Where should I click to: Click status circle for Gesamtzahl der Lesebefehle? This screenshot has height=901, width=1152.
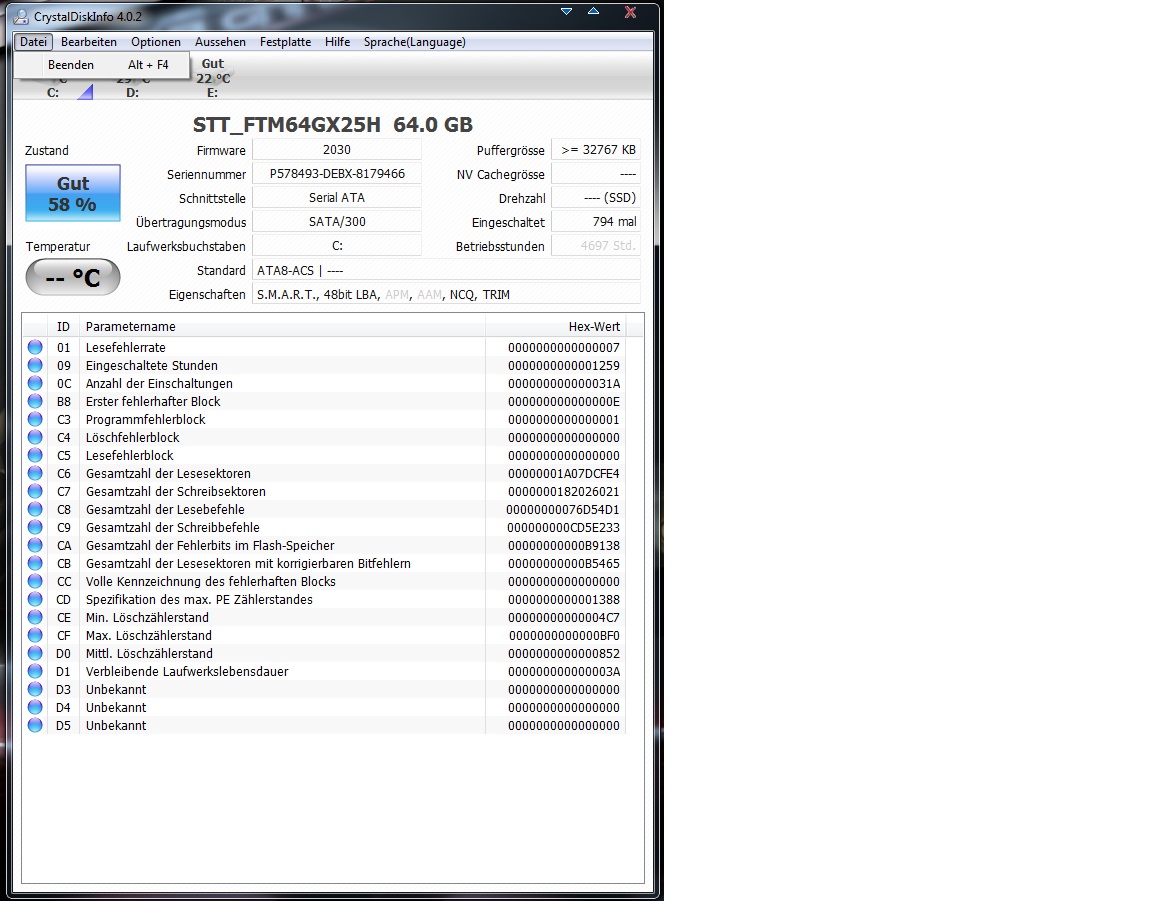tap(35, 509)
